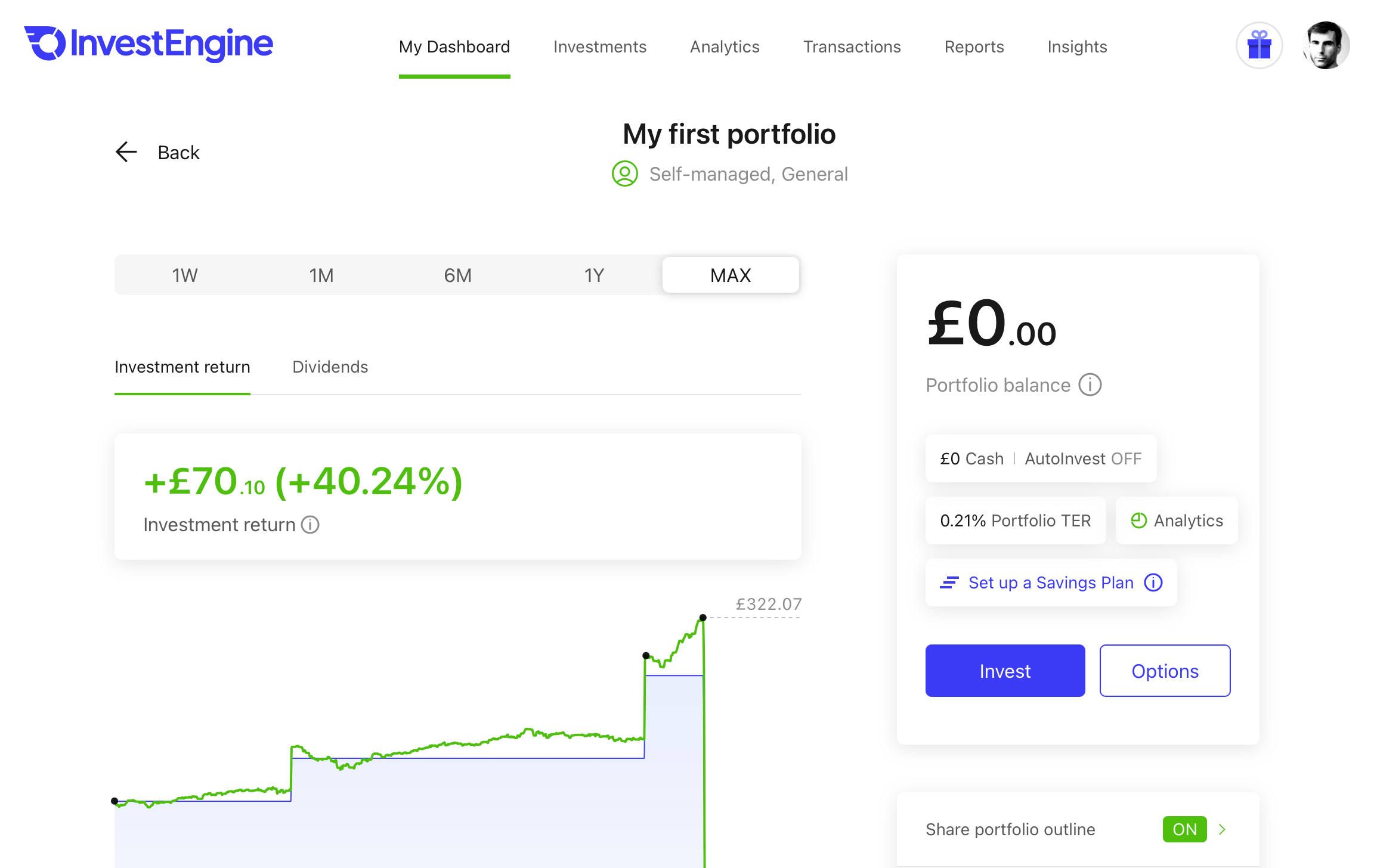Open the Options button

point(1165,671)
